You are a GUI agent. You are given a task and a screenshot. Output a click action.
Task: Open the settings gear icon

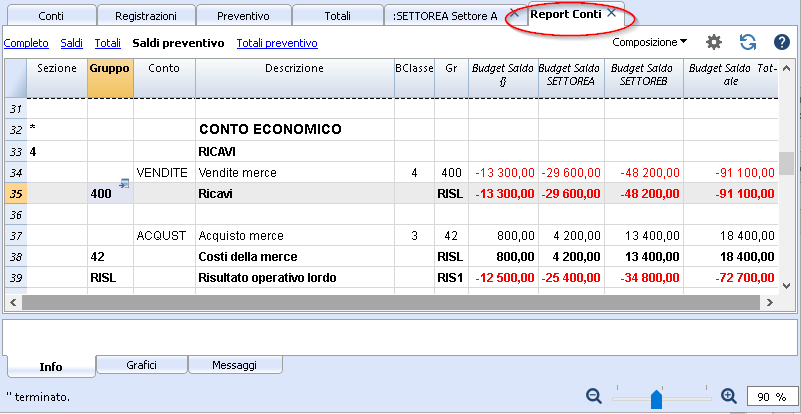click(x=714, y=42)
